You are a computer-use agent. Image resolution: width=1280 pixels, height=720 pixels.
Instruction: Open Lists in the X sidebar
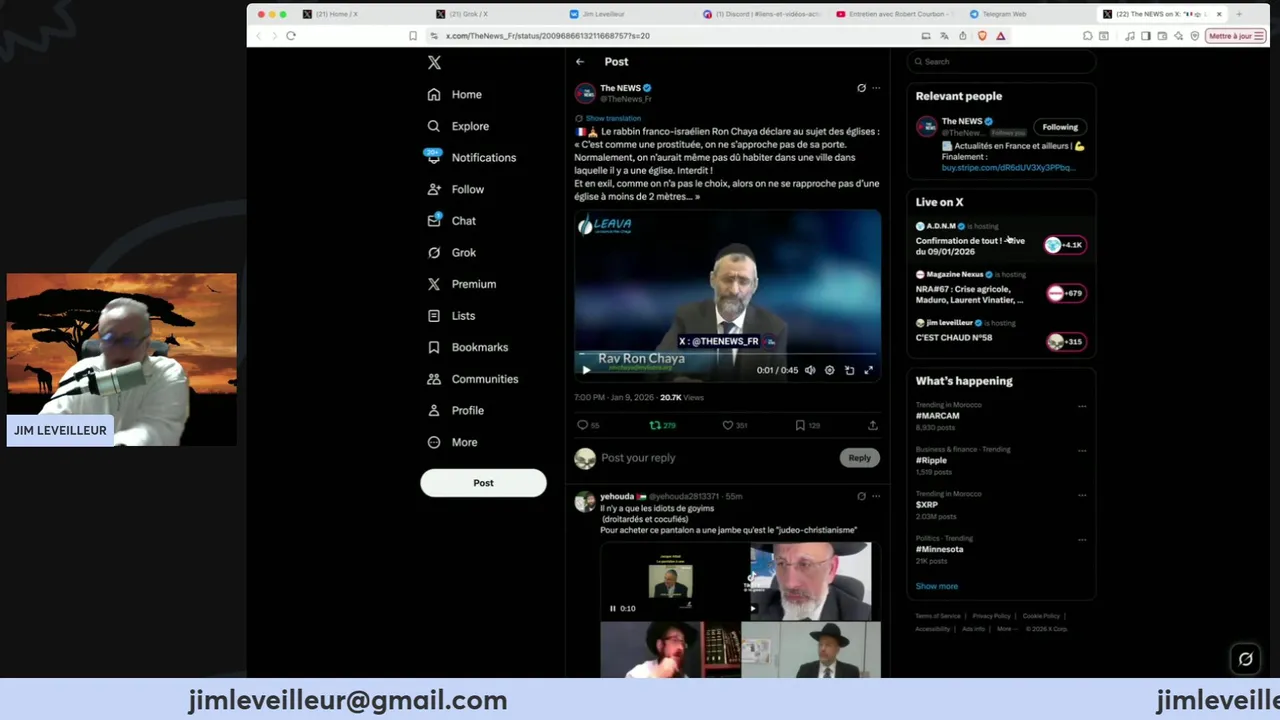pos(451,315)
